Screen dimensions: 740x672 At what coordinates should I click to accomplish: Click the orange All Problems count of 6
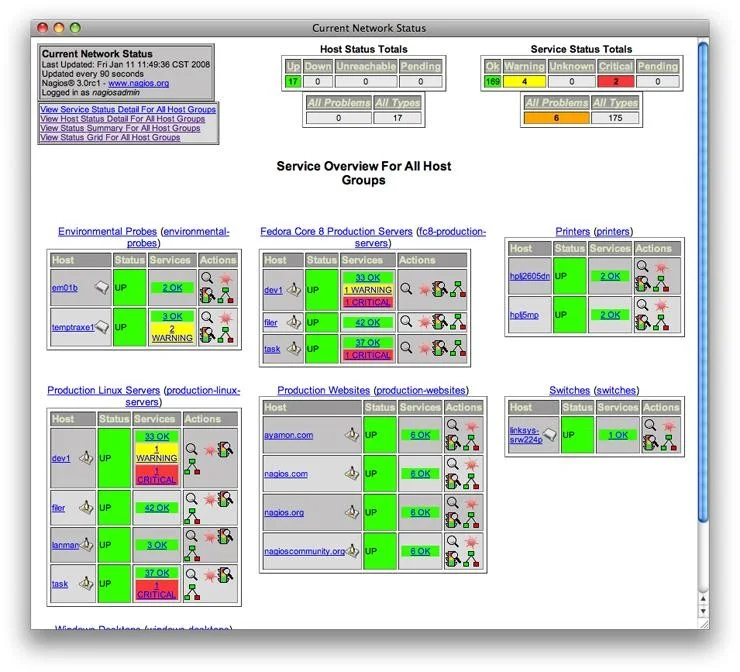pos(556,118)
